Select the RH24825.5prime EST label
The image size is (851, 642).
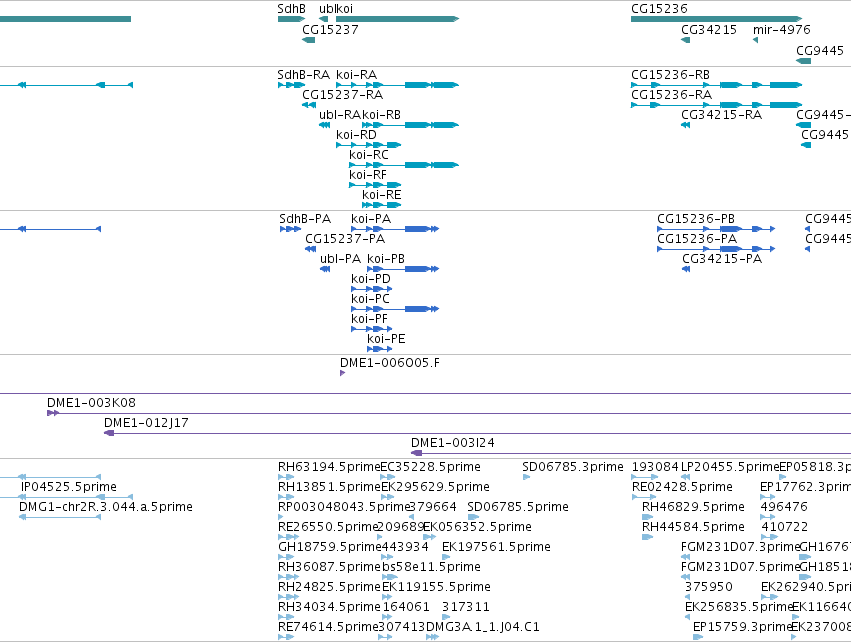click(329, 588)
